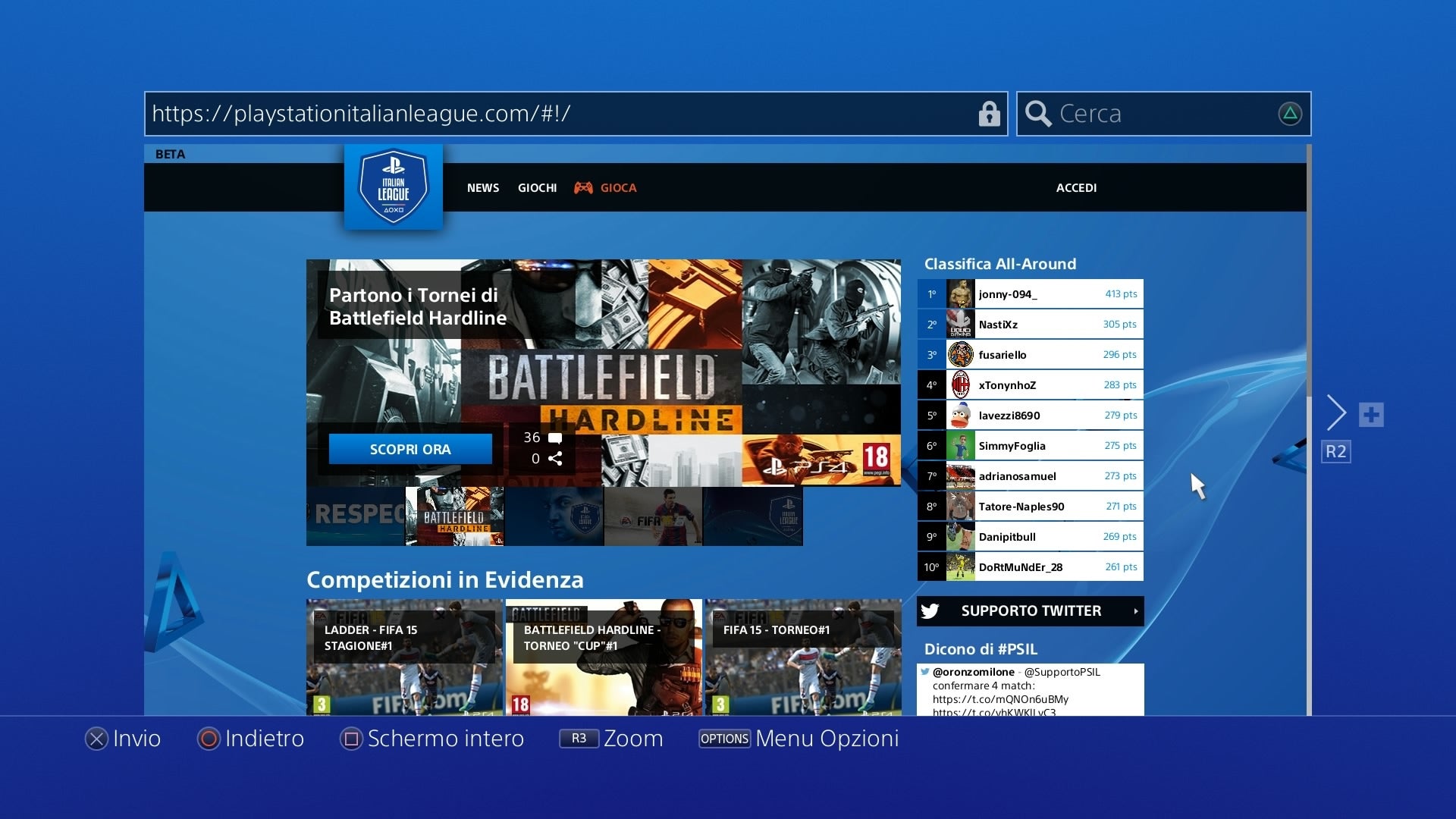Click adrianosamuel name in Classifica
The image size is (1456, 819).
tap(1017, 476)
